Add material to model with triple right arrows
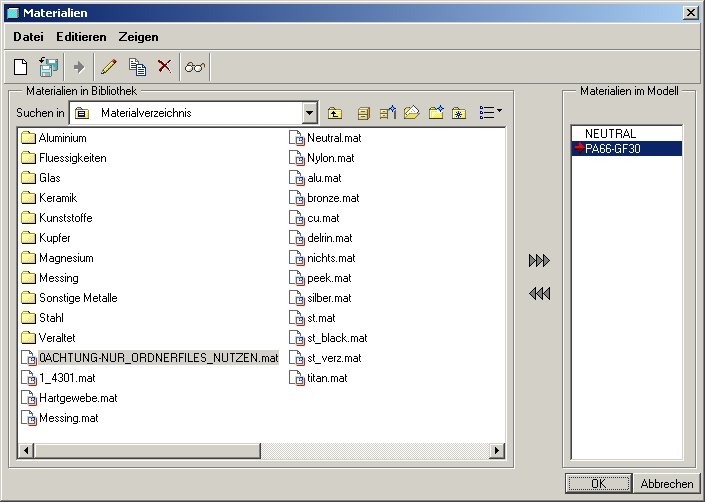The width and height of the screenshot is (705, 502). (x=539, y=261)
